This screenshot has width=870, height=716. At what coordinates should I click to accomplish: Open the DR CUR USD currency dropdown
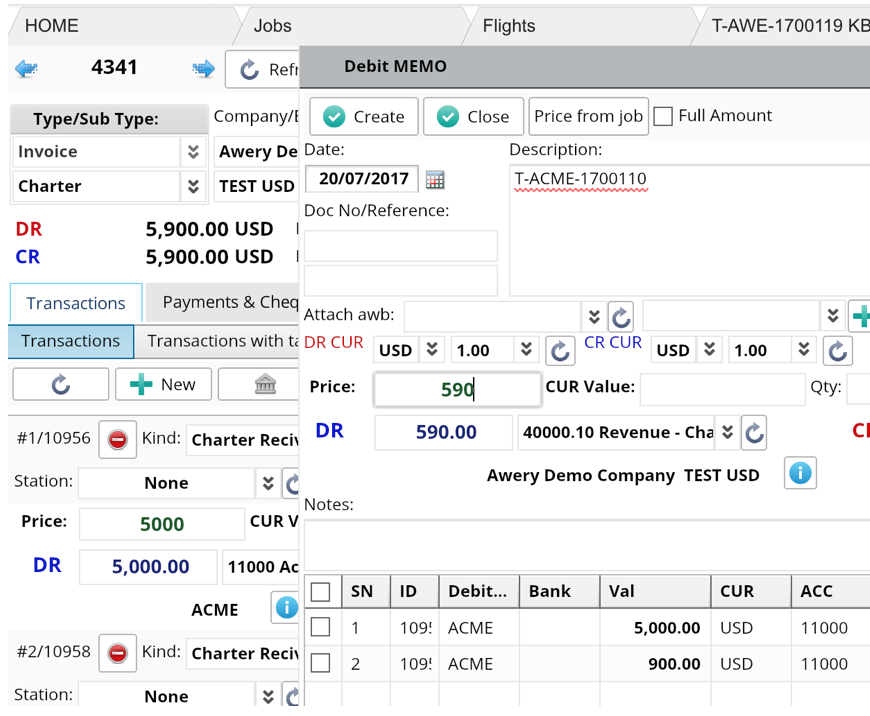432,350
